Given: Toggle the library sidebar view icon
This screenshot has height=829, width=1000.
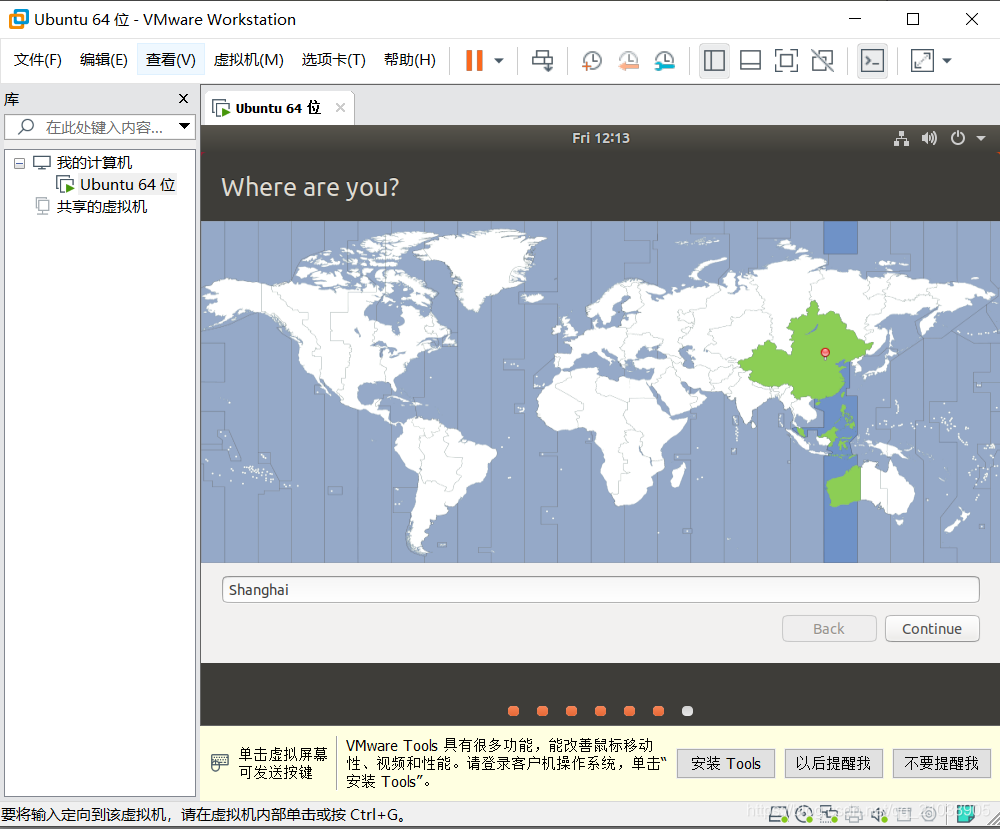Looking at the screenshot, I should point(714,61).
